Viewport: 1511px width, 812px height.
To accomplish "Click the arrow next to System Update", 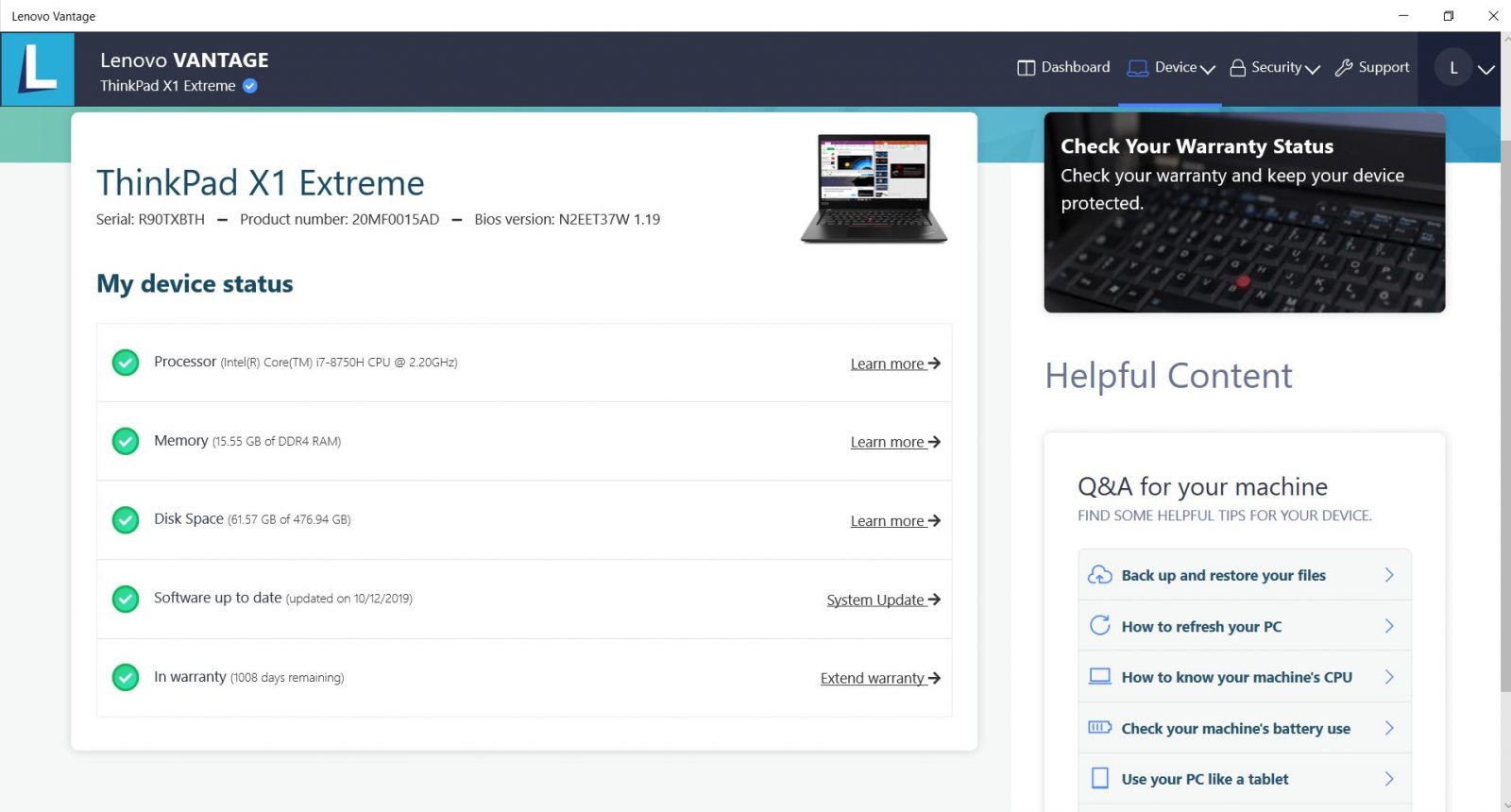I will (x=934, y=600).
